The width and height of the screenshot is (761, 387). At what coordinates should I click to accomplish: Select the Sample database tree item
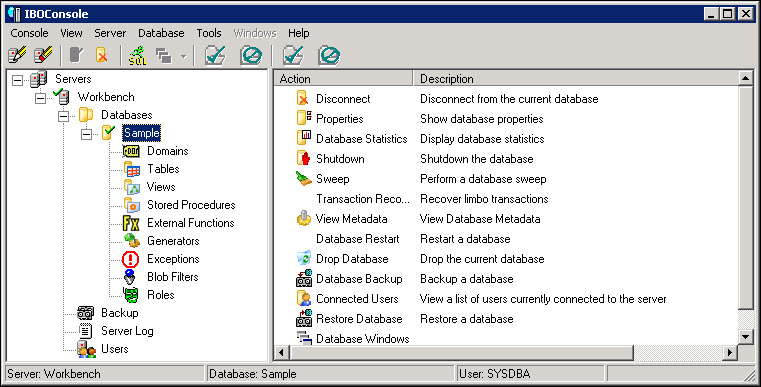pyautogui.click(x=141, y=133)
